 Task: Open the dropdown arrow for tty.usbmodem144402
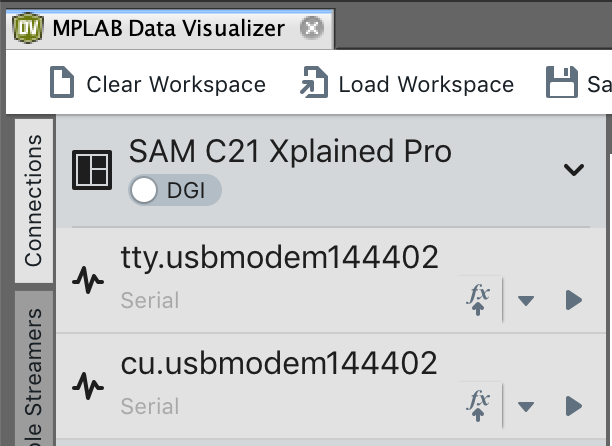click(x=526, y=300)
